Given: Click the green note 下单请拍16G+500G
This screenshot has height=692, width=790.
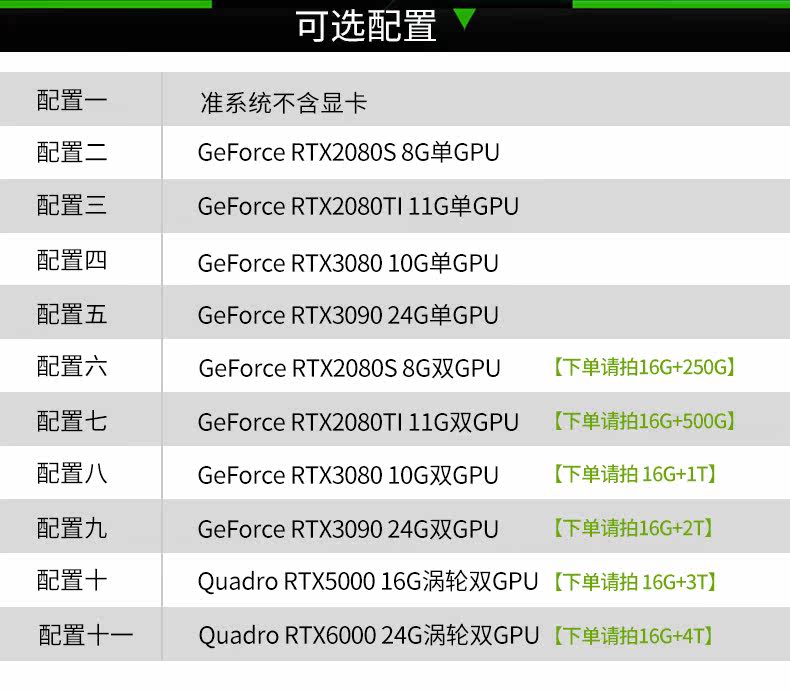Looking at the screenshot, I should click(x=644, y=421).
